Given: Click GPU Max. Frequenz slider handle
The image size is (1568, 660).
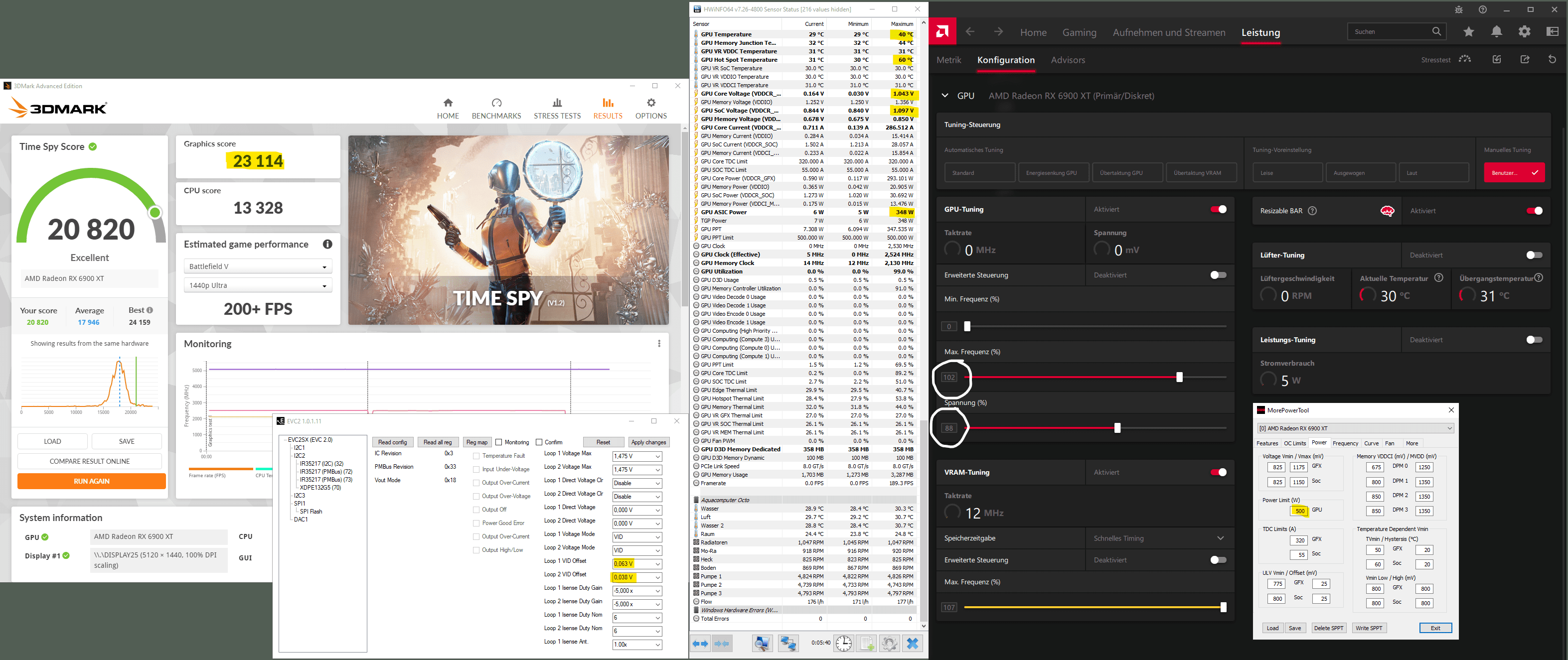Looking at the screenshot, I should [x=1179, y=377].
